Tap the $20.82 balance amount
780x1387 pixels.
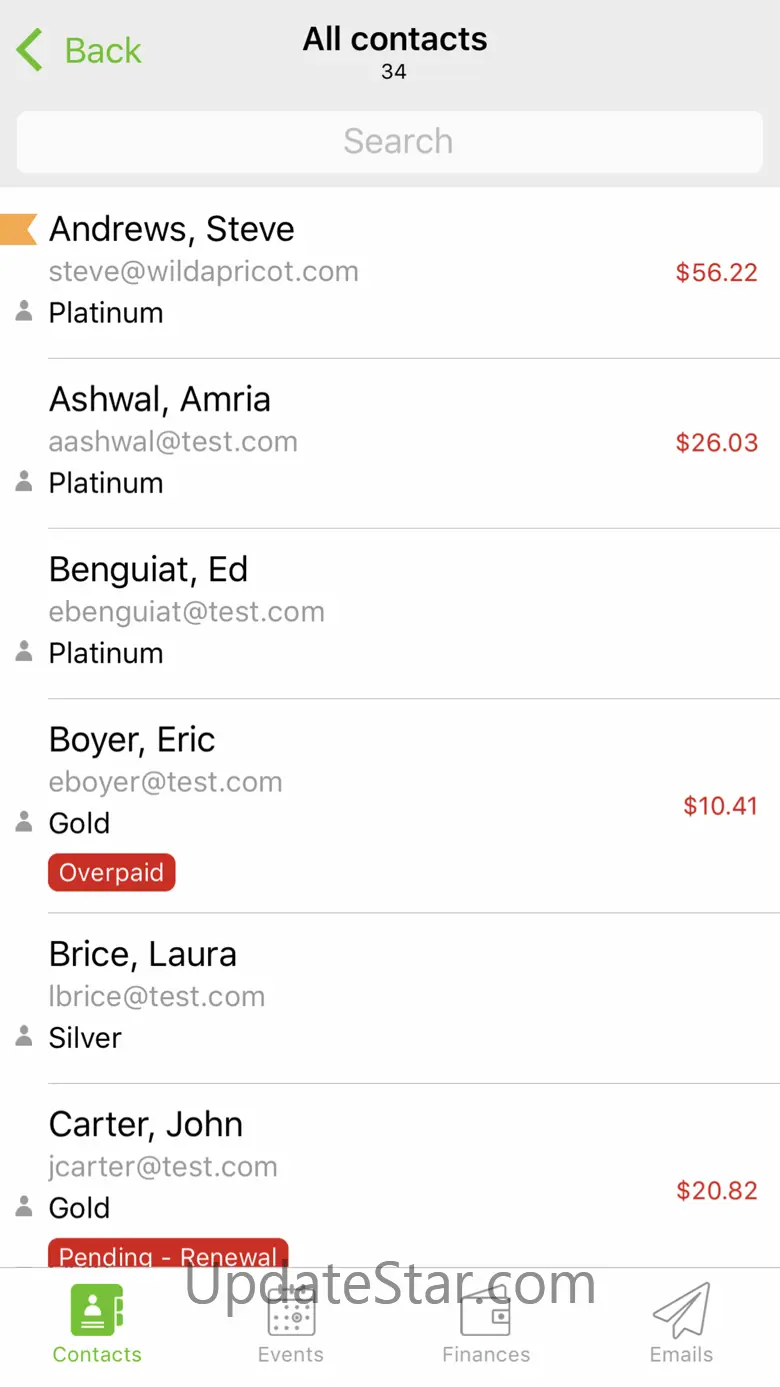tap(717, 1190)
